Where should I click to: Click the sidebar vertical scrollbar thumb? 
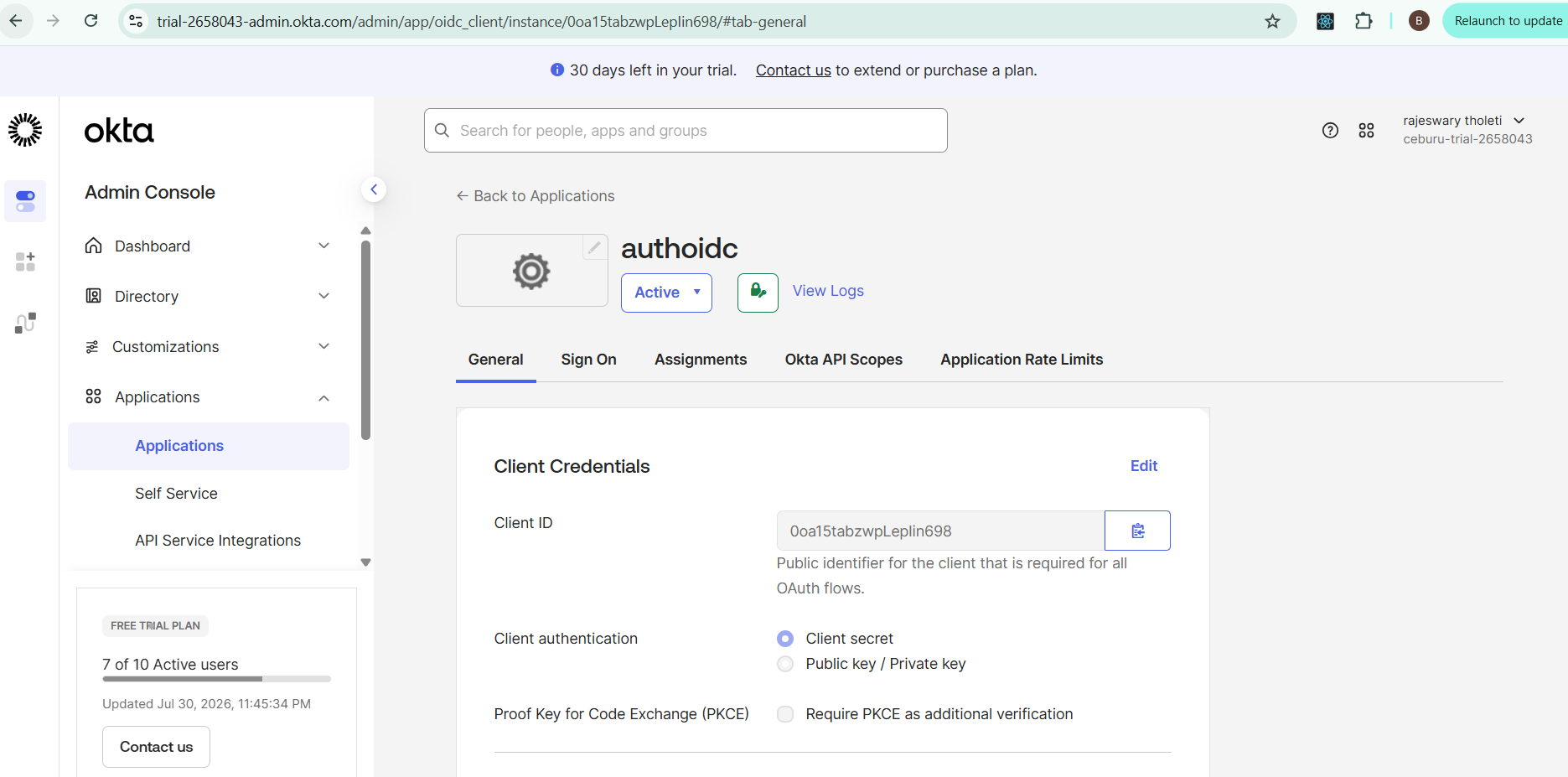pos(365,340)
